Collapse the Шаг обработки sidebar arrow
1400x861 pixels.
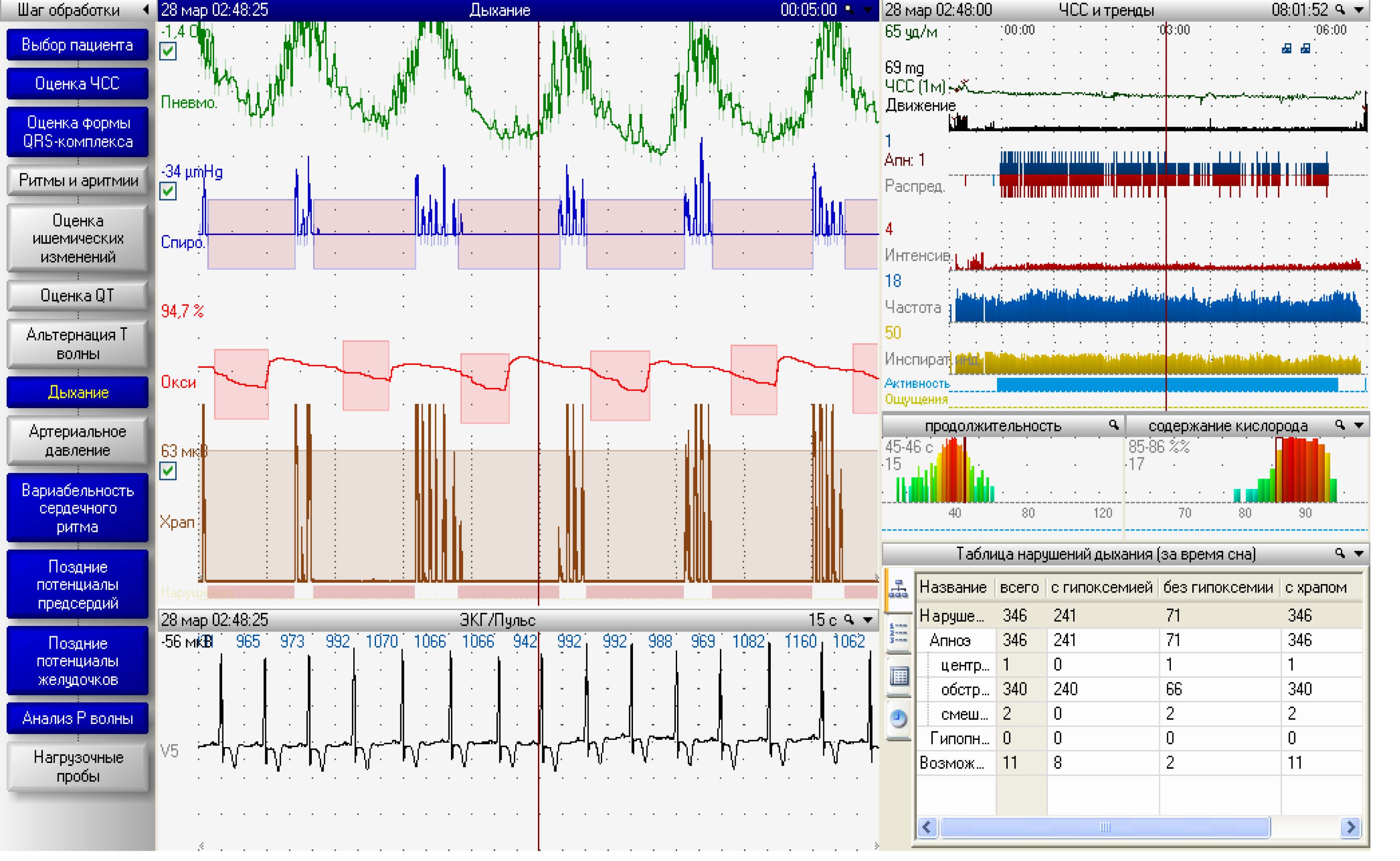pos(146,10)
